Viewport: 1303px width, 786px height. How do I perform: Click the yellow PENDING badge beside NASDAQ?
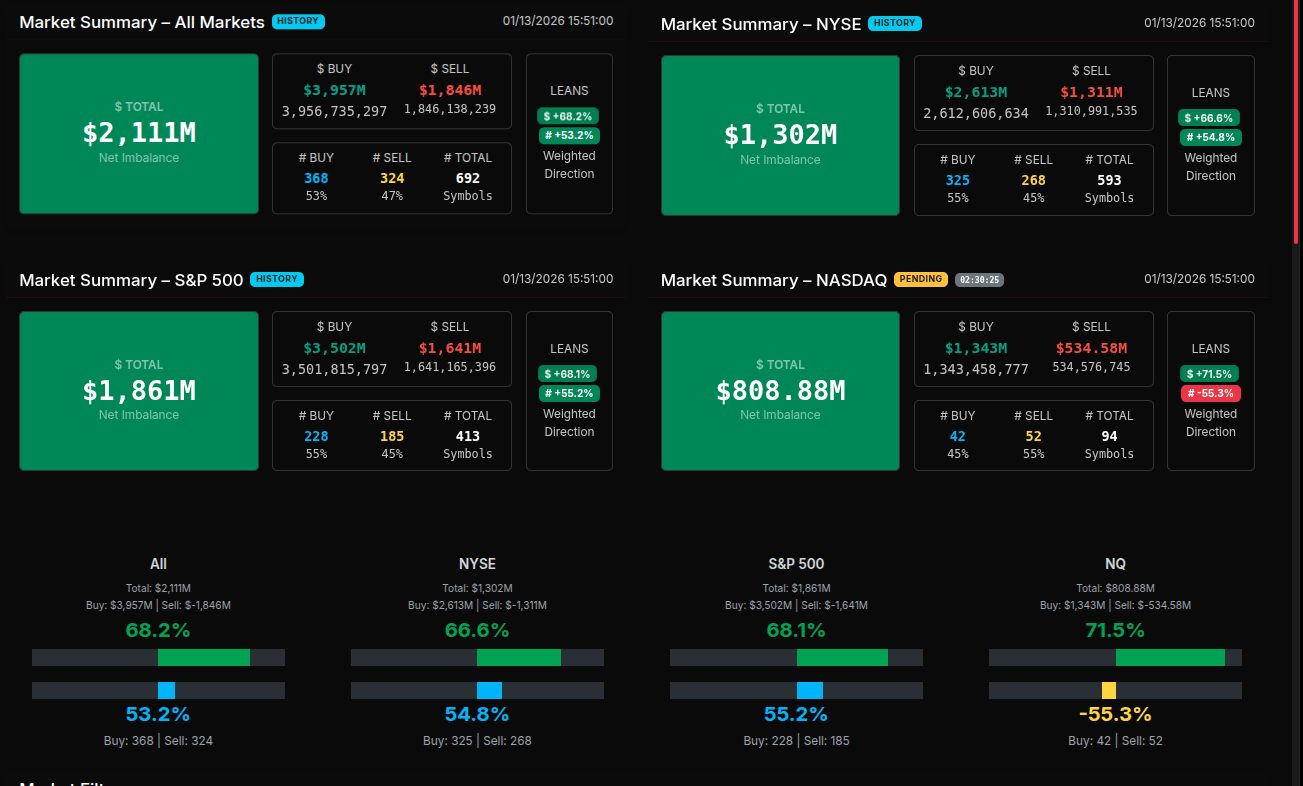[920, 279]
